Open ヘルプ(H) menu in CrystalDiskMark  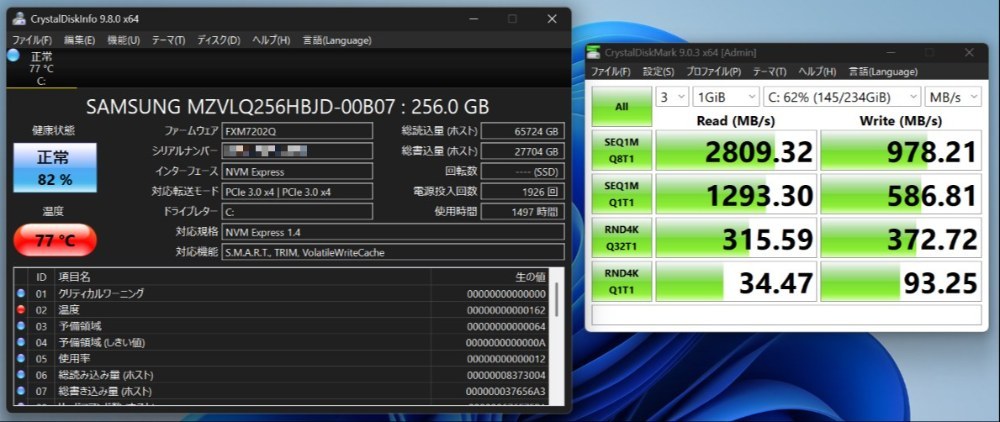pos(818,71)
